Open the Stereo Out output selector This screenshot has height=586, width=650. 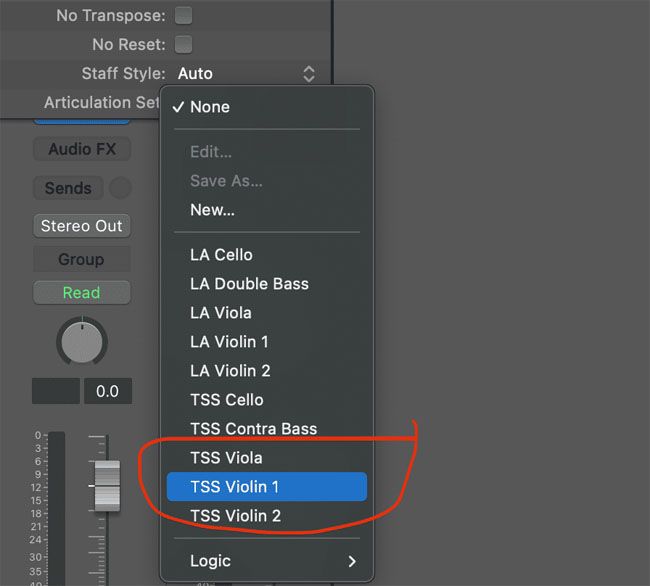coord(81,226)
